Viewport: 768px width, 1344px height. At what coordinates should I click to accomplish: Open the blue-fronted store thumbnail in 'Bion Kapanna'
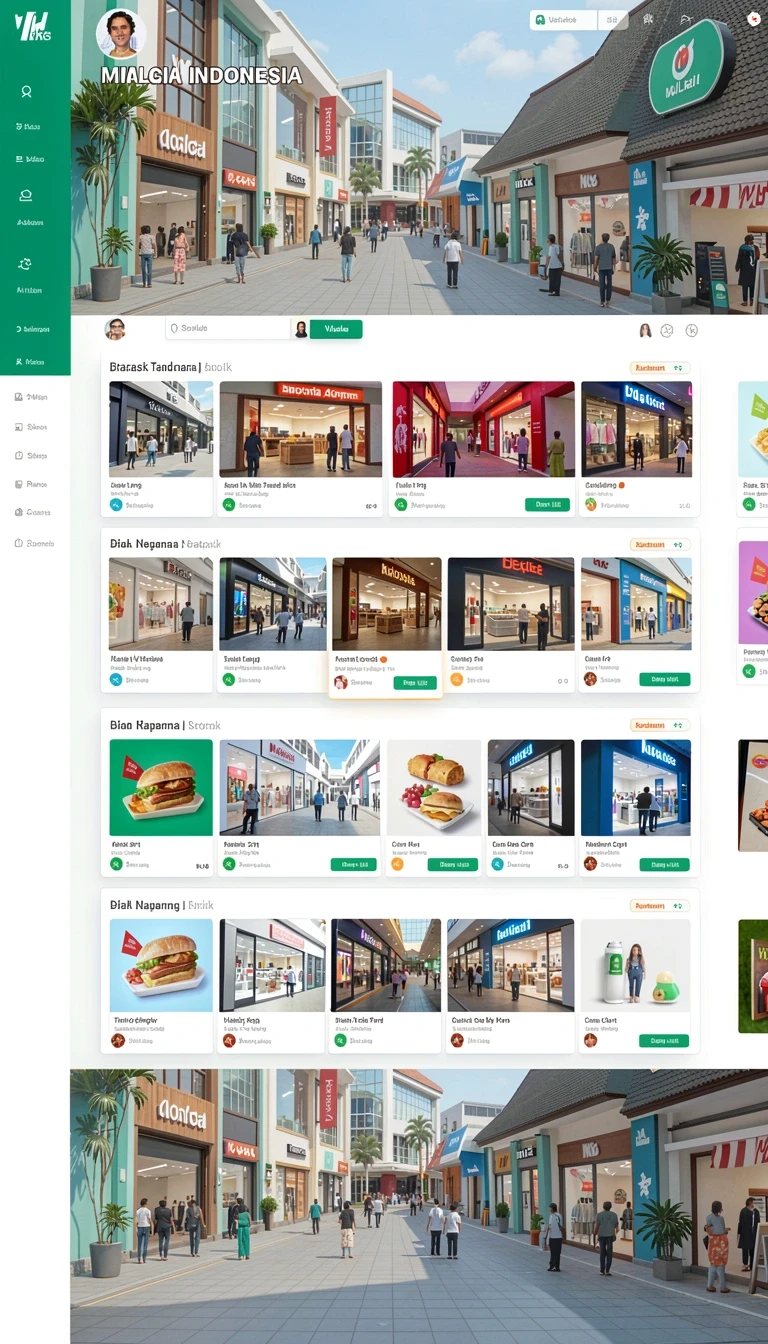click(x=636, y=787)
